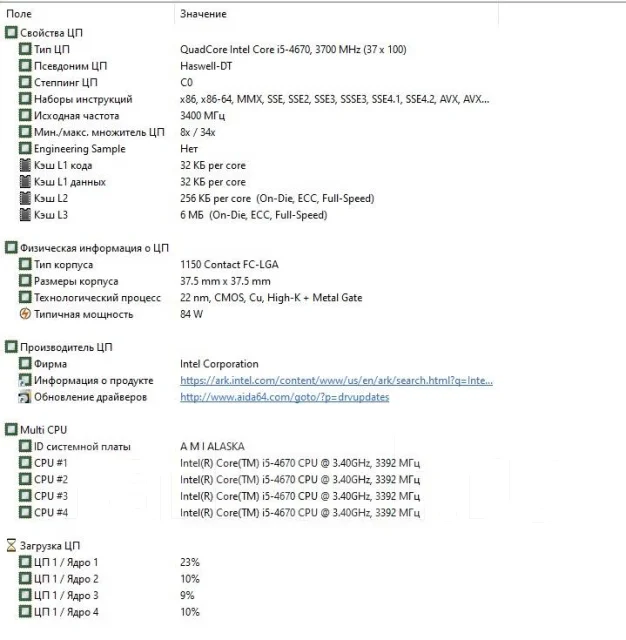The width and height of the screenshot is (626, 640).
Task: Select the Нет value for Engineering Sample
Action: pos(189,149)
